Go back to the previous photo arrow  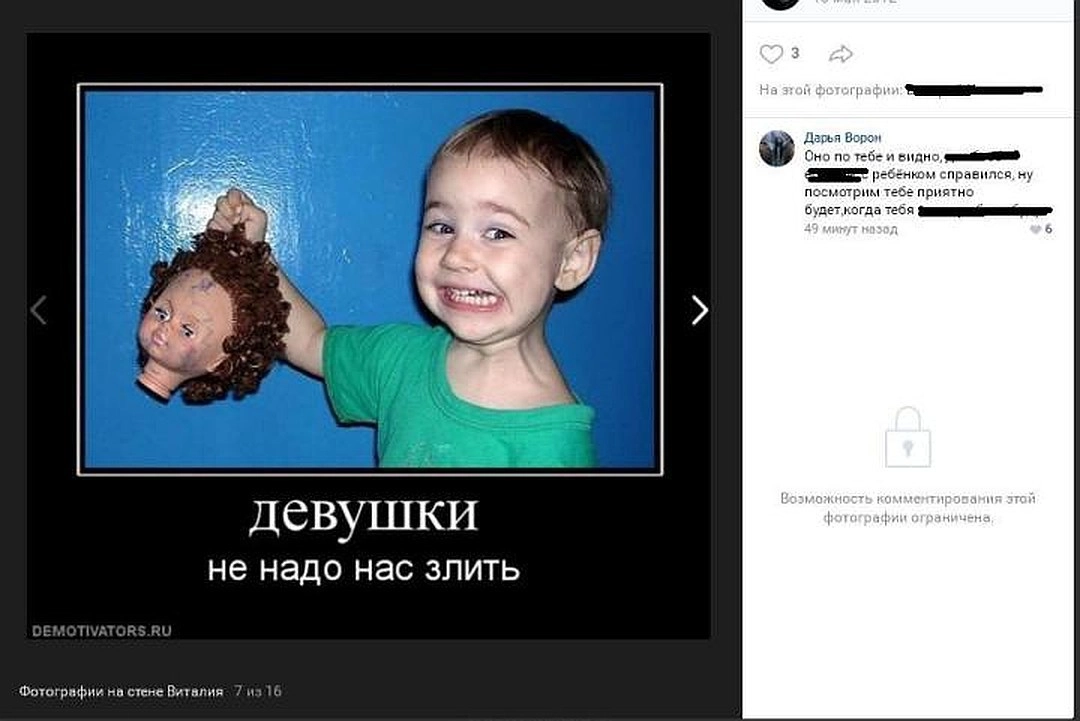pos(39,310)
